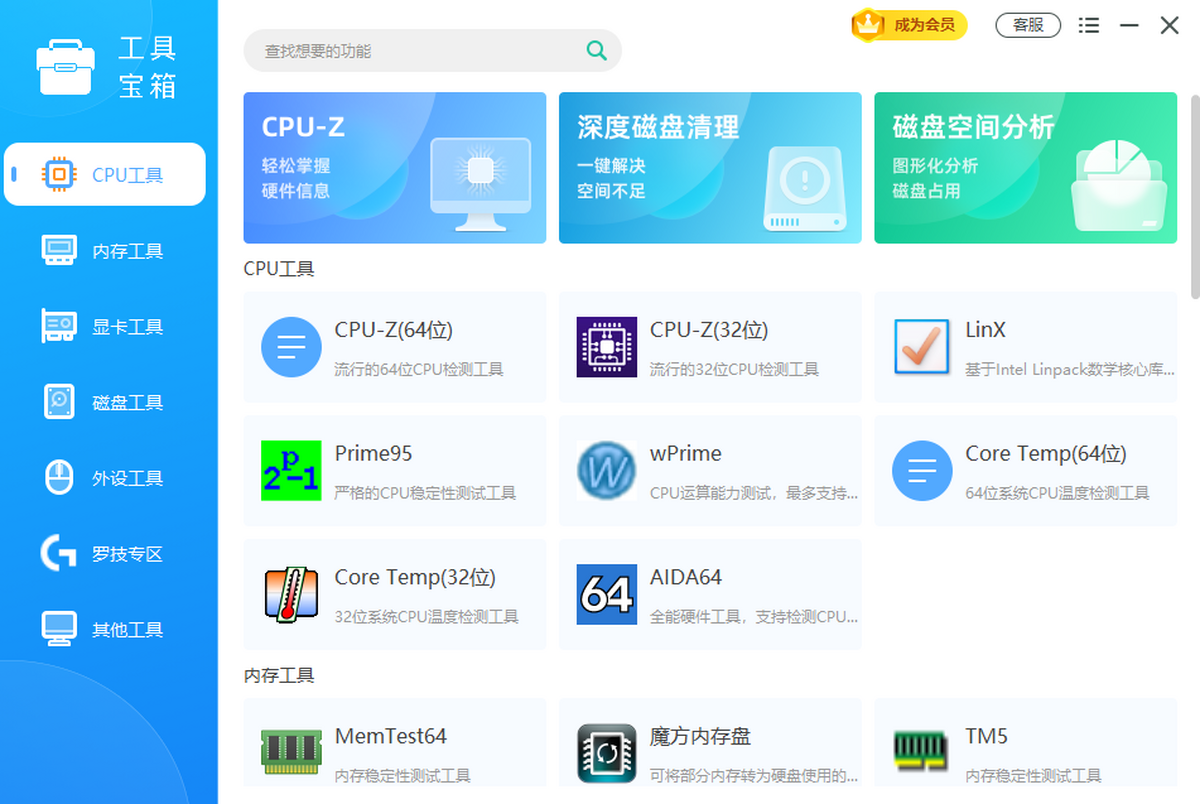Switch to 显卡工具 category label
1200x804 pixels.
[x=127, y=327]
